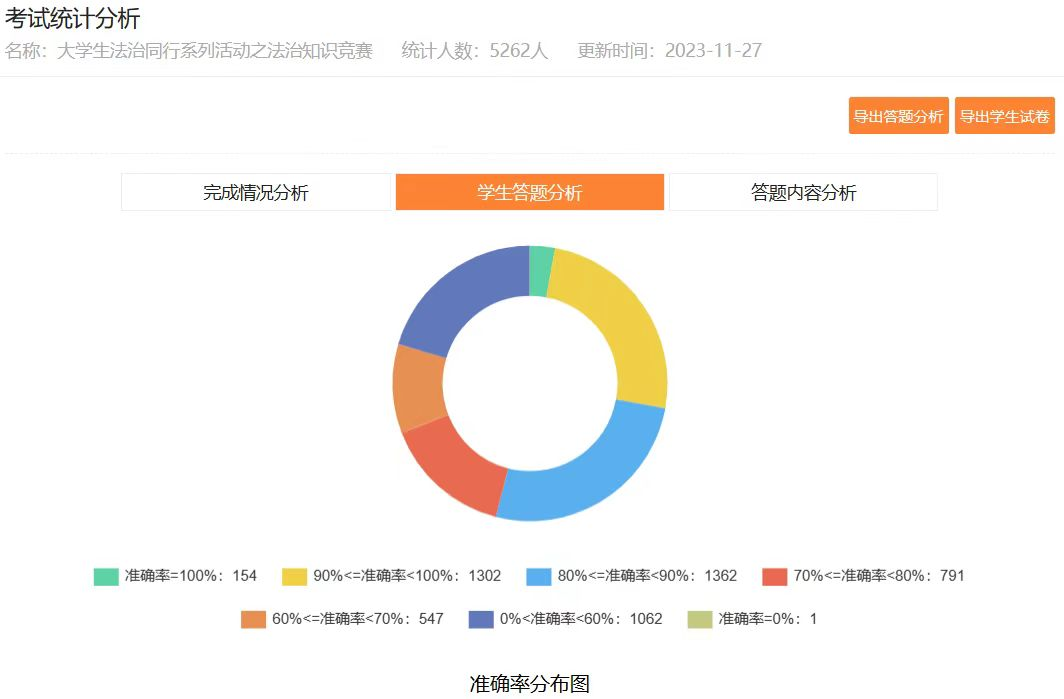This screenshot has width=1064, height=699.
Task: Click legend text 90%<=准确率<100%: 1302
Action: tap(407, 576)
